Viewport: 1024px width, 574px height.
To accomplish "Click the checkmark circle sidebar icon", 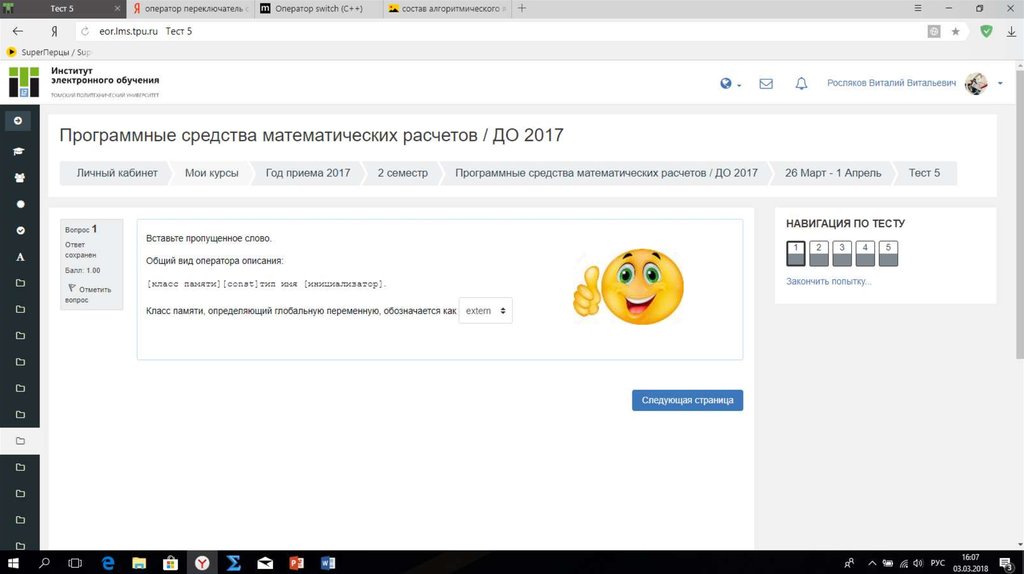I will tap(20, 231).
